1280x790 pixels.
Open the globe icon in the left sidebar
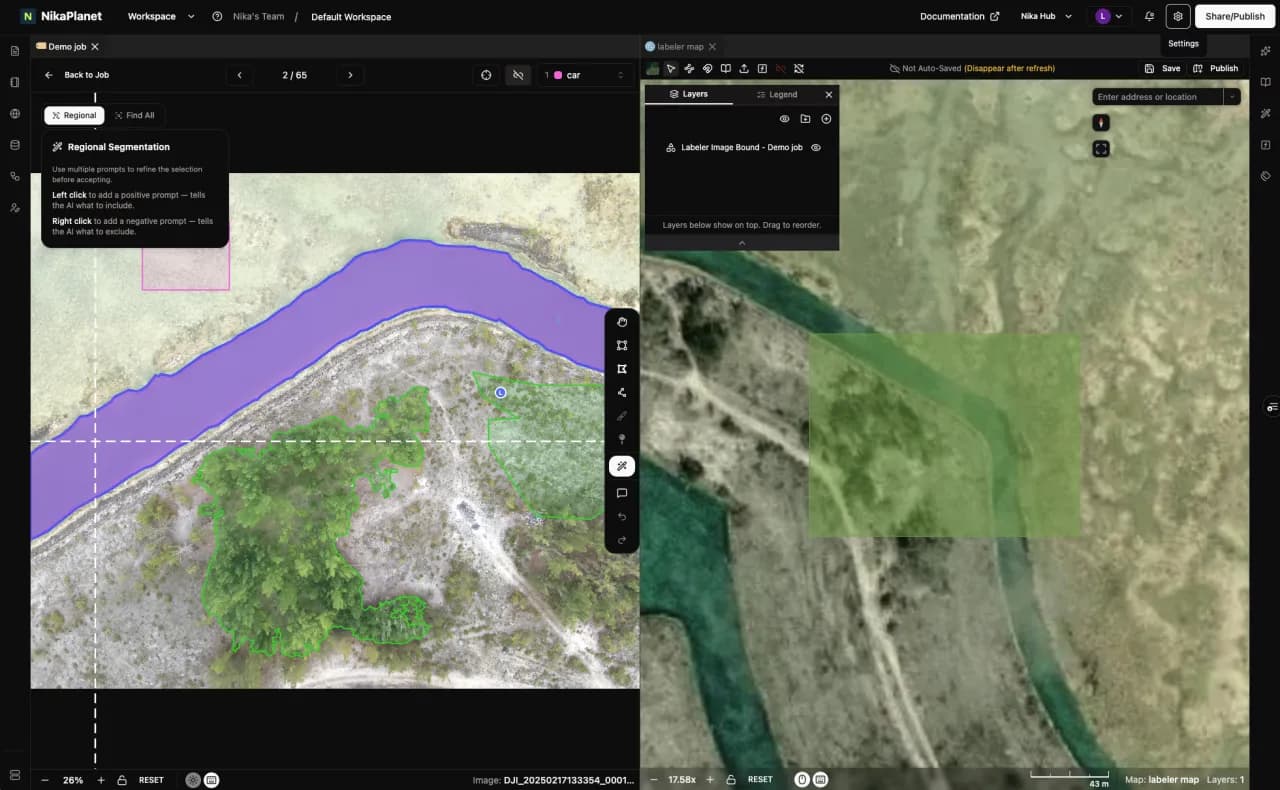tap(15, 113)
